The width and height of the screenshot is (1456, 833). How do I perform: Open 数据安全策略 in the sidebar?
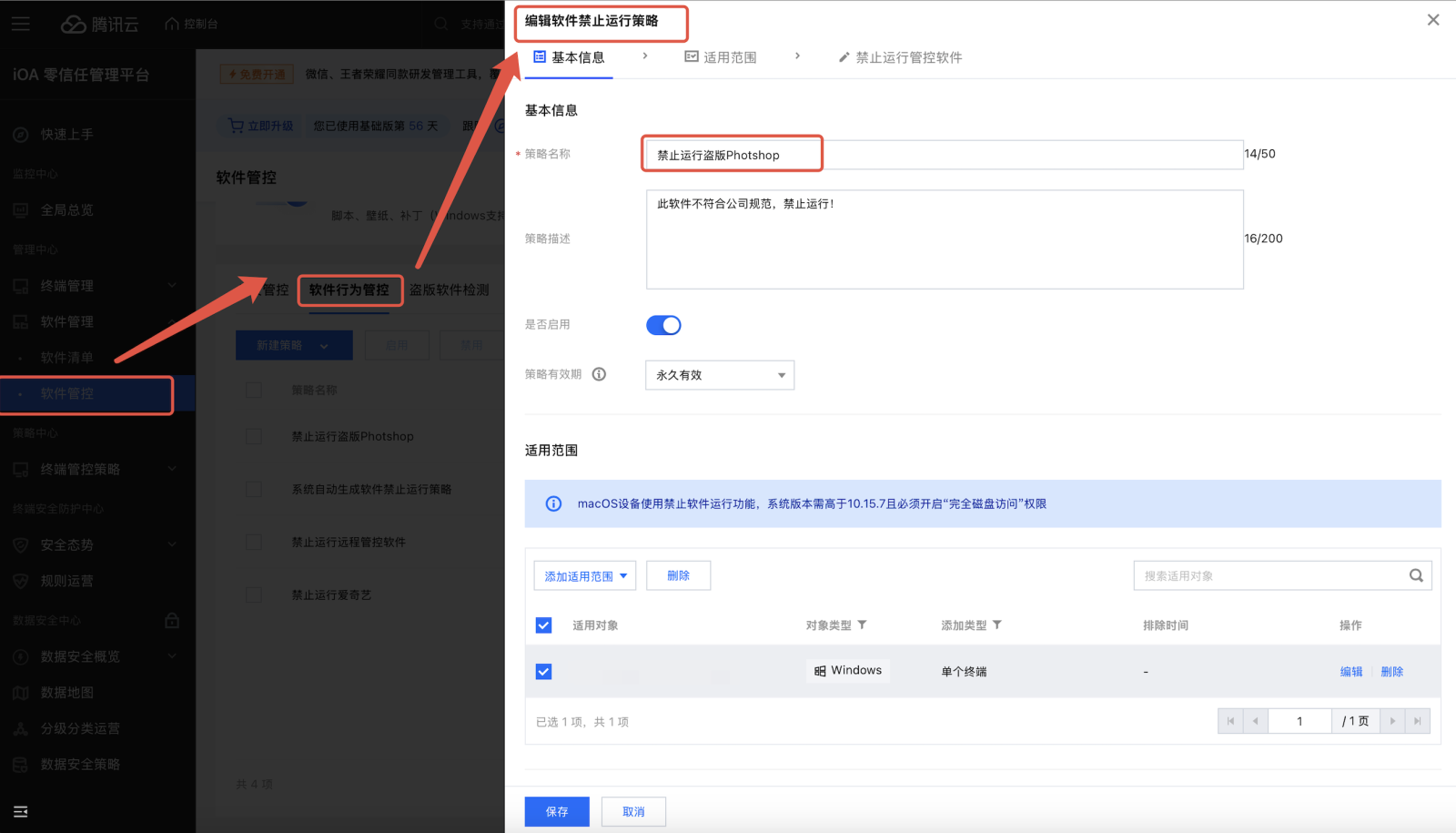point(80,765)
